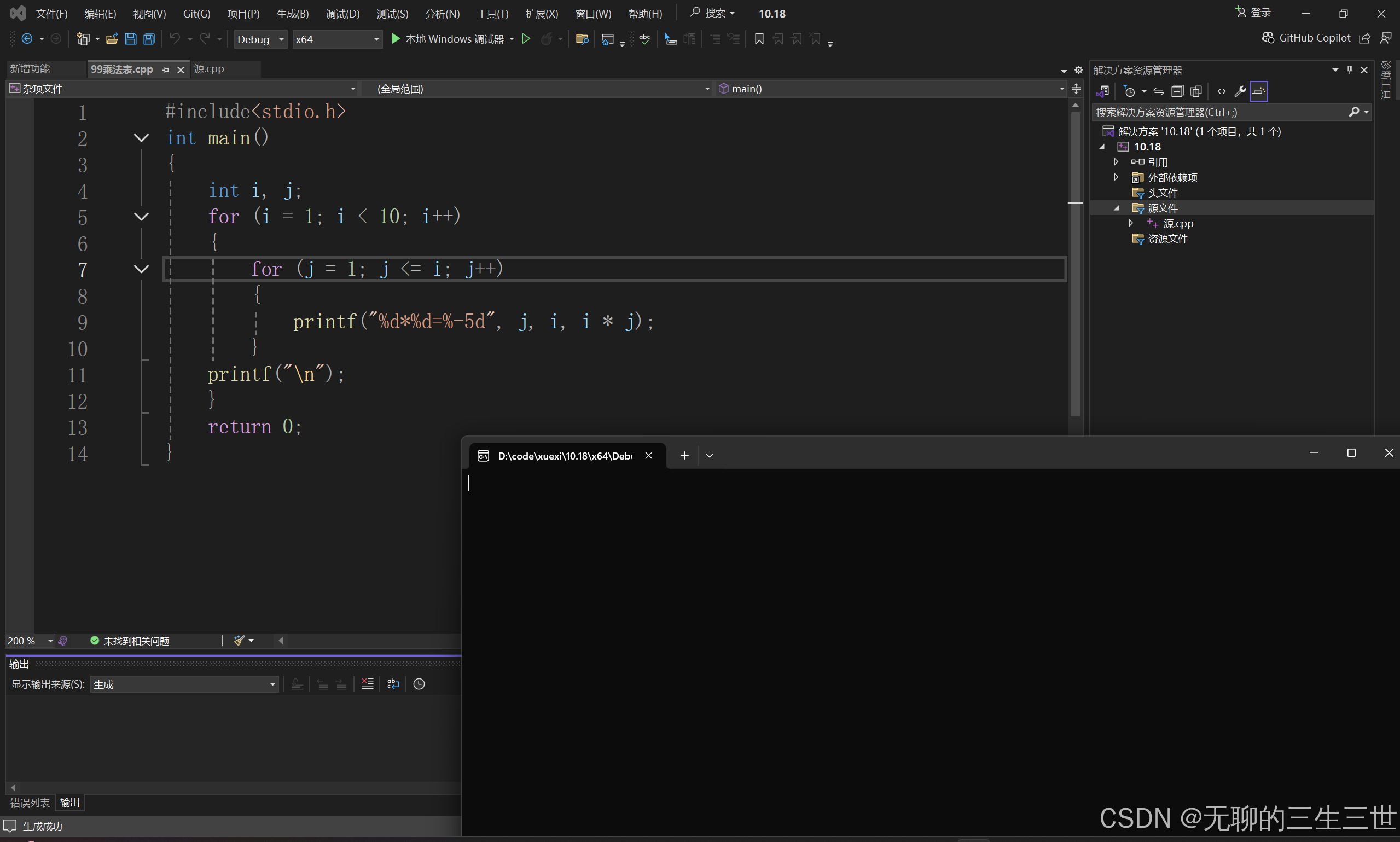The height and width of the screenshot is (842, 1400).
Task: Open the x64 platform dropdown
Action: click(x=337, y=39)
